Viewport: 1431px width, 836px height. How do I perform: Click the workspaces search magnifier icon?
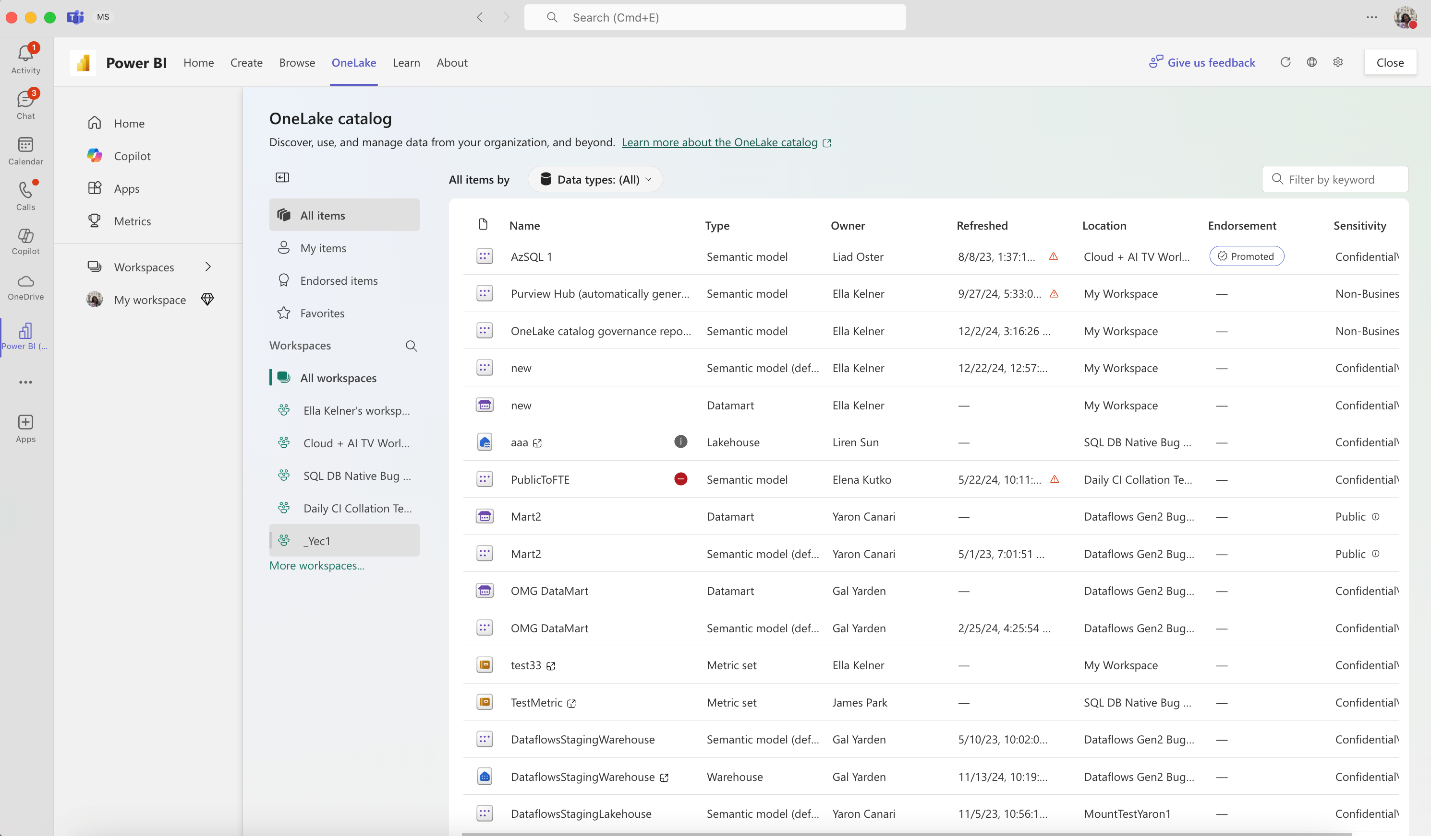[411, 346]
